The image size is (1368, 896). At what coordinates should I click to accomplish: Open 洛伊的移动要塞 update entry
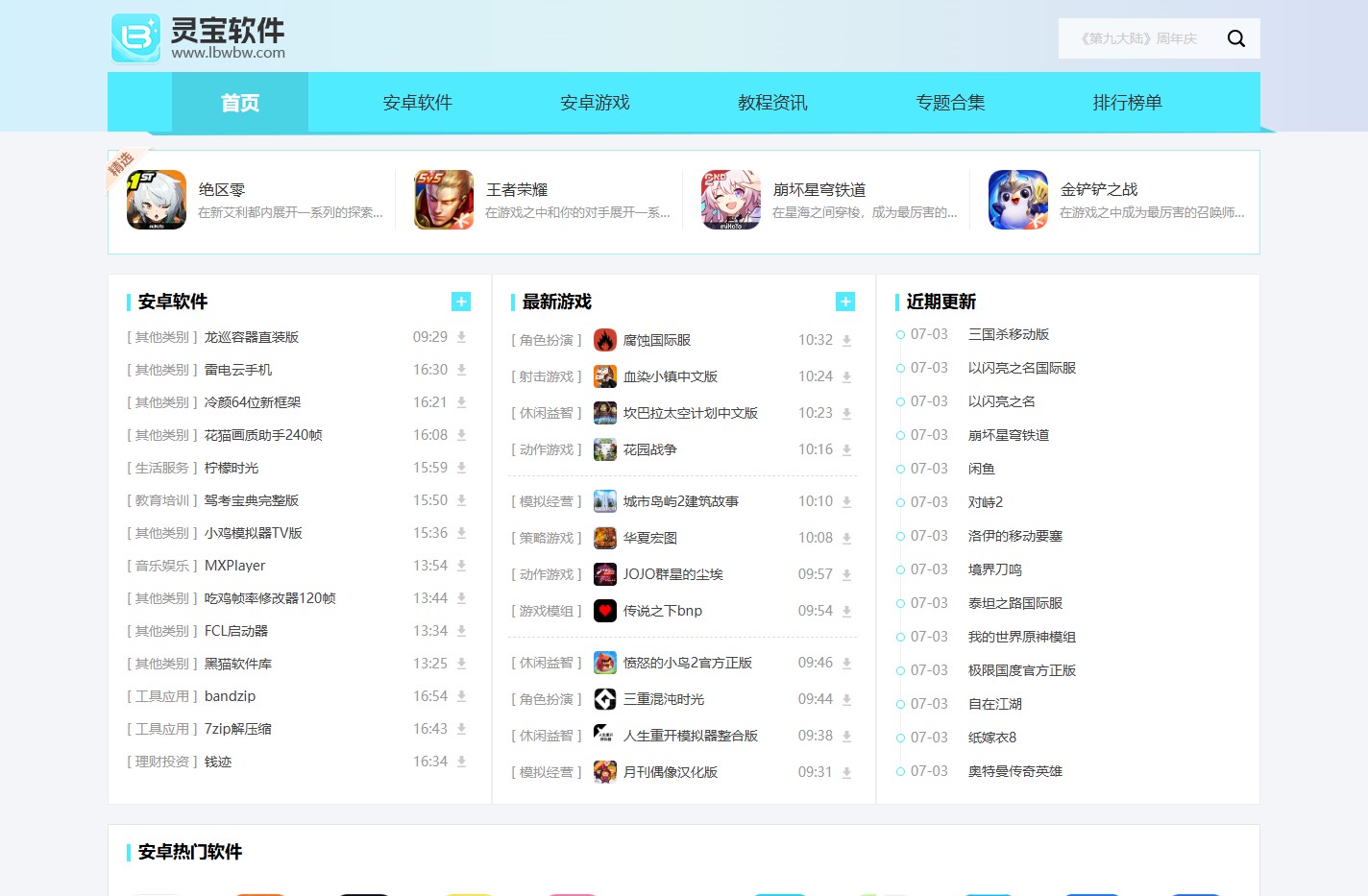click(1015, 536)
